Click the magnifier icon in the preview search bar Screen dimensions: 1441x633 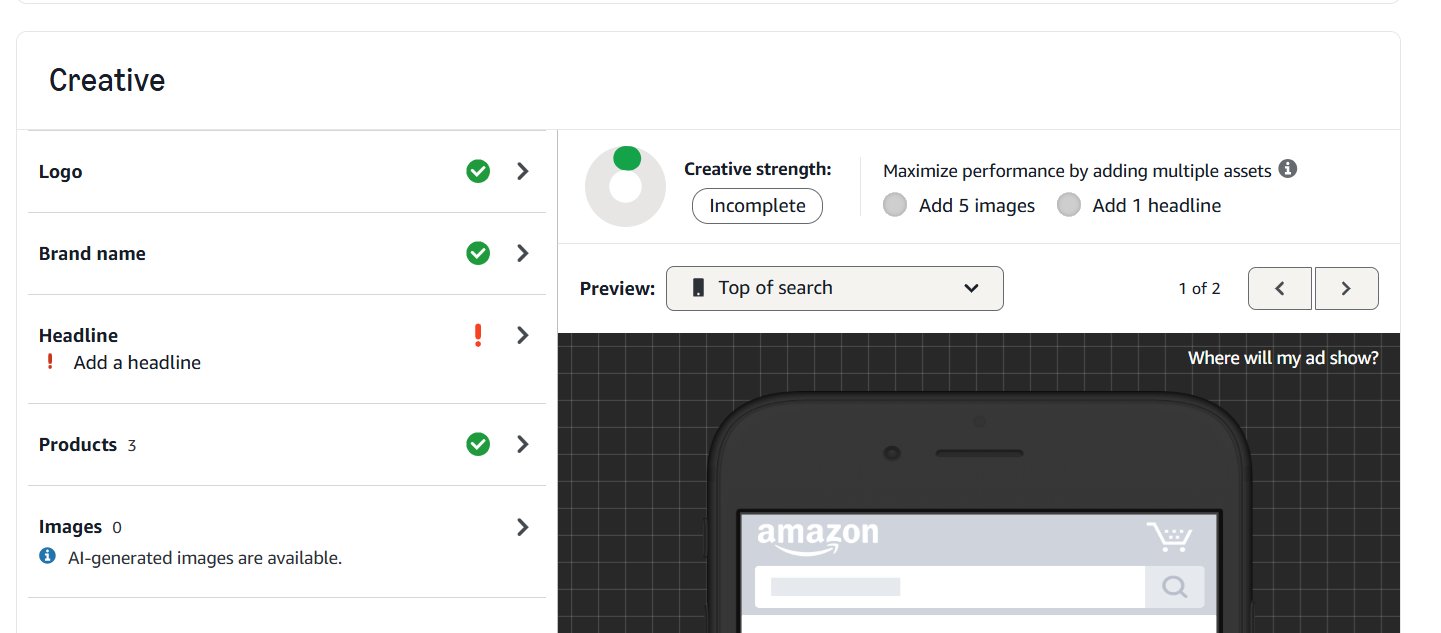pos(1175,587)
